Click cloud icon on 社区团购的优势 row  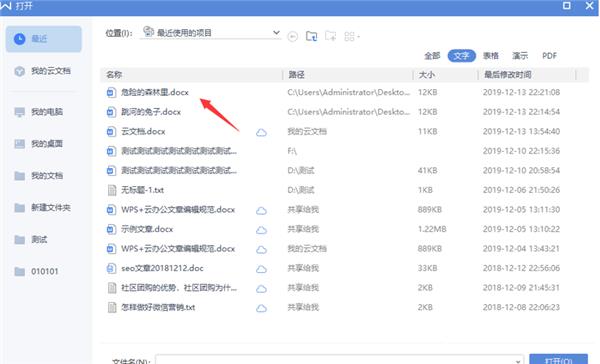(261, 289)
